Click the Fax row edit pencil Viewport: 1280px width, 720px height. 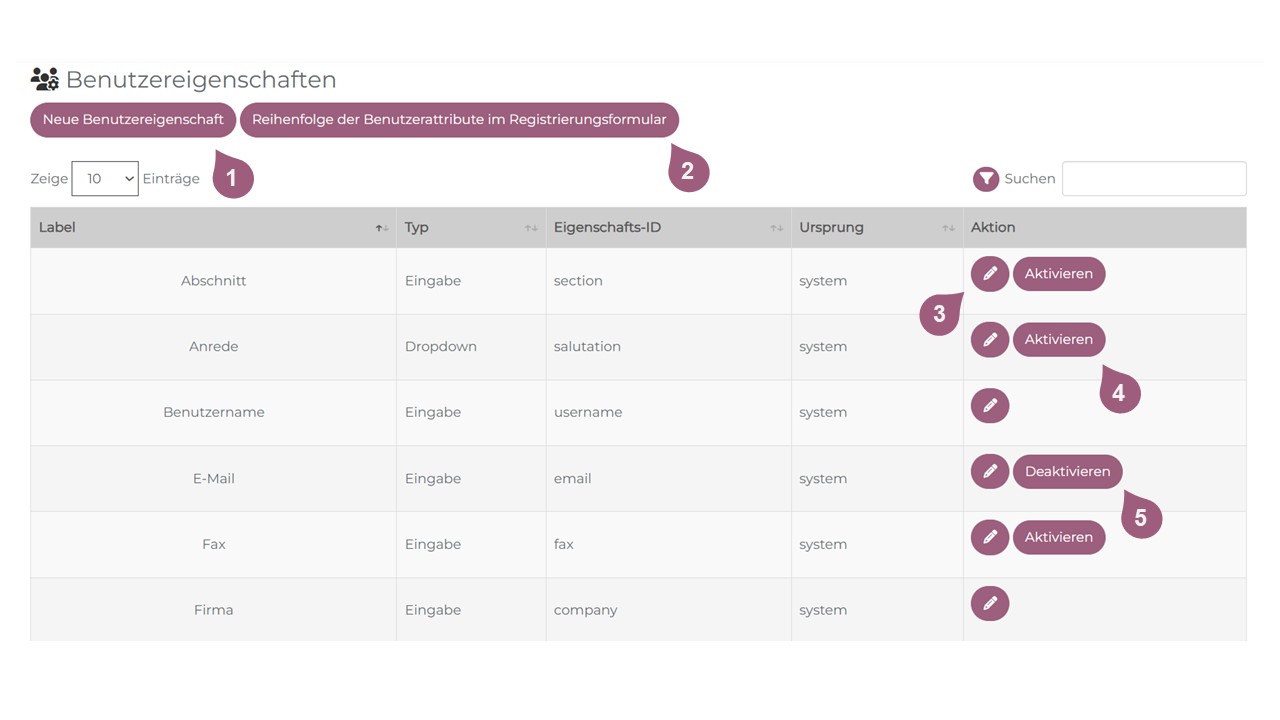pyautogui.click(x=989, y=538)
